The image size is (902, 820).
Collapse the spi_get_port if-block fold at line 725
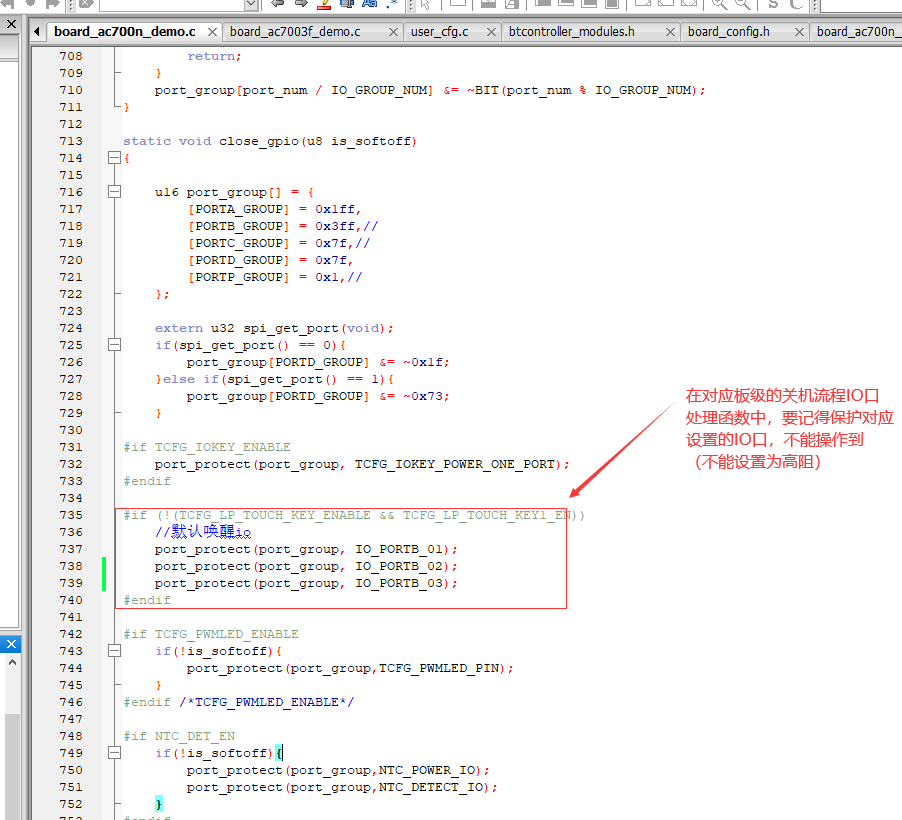tap(114, 345)
